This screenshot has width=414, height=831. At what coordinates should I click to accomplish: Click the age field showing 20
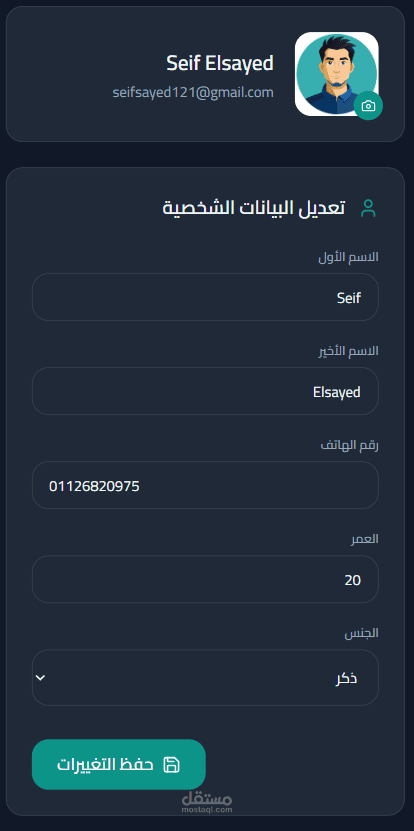click(205, 579)
